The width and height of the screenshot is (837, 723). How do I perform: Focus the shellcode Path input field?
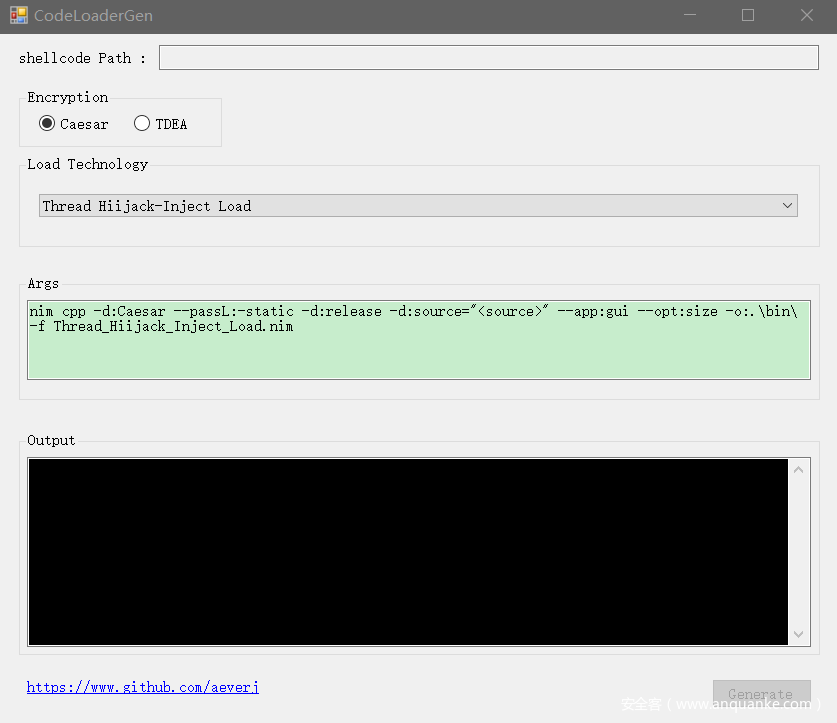(x=488, y=58)
